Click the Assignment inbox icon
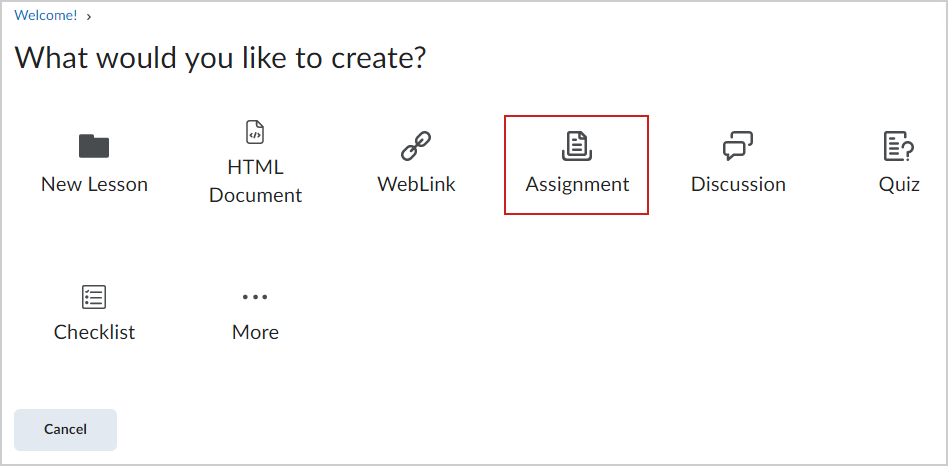The width and height of the screenshot is (948, 466). click(577, 146)
